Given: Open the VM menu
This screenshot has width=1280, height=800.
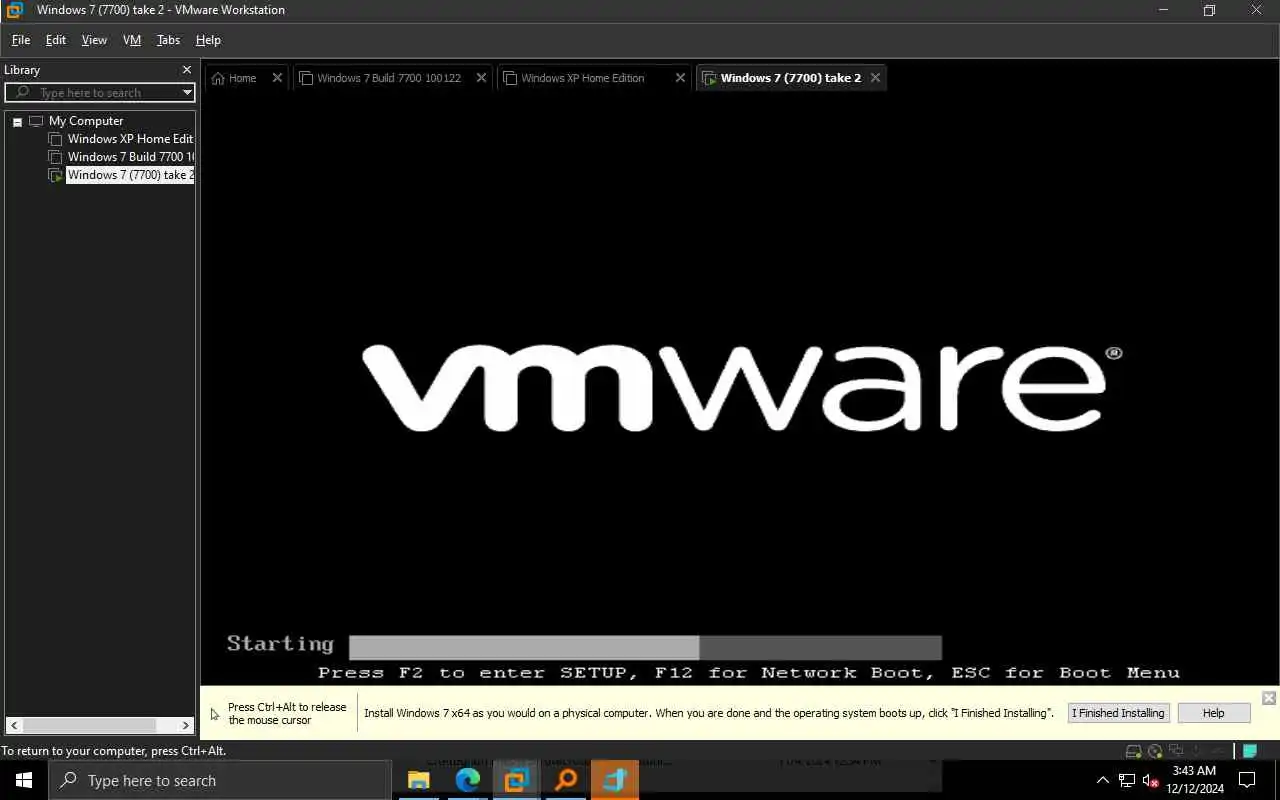Looking at the screenshot, I should click(132, 40).
